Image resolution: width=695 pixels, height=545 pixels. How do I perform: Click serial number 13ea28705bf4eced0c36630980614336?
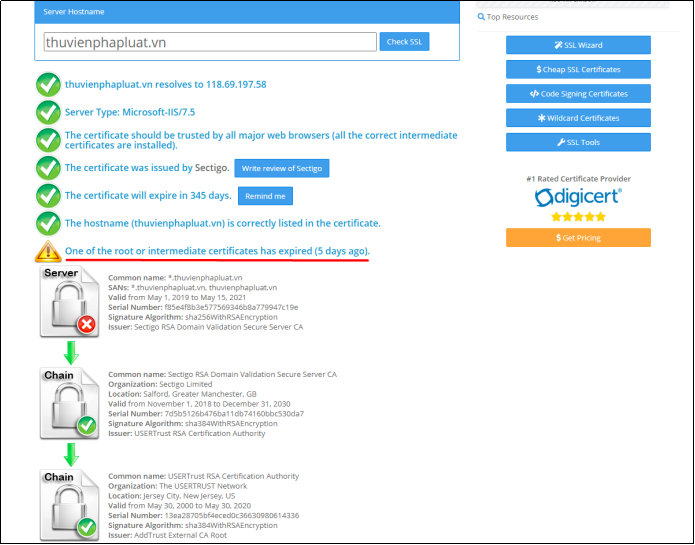coord(203,516)
